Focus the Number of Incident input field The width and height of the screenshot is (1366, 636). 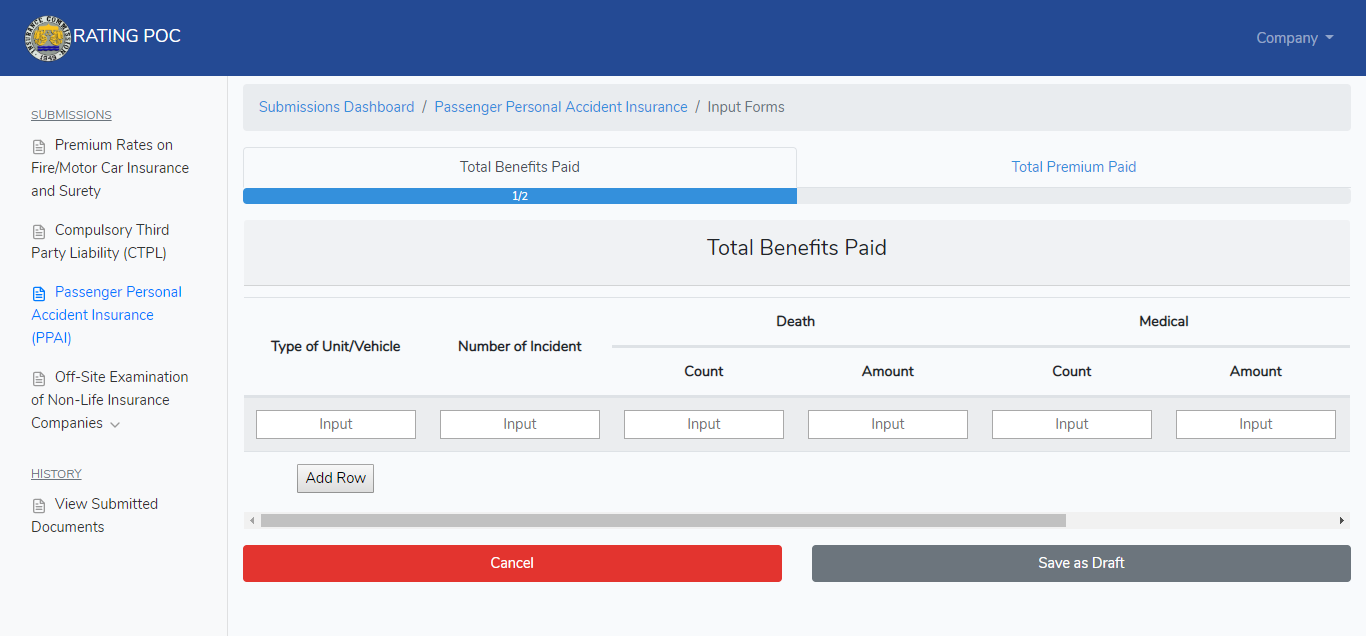tap(520, 424)
